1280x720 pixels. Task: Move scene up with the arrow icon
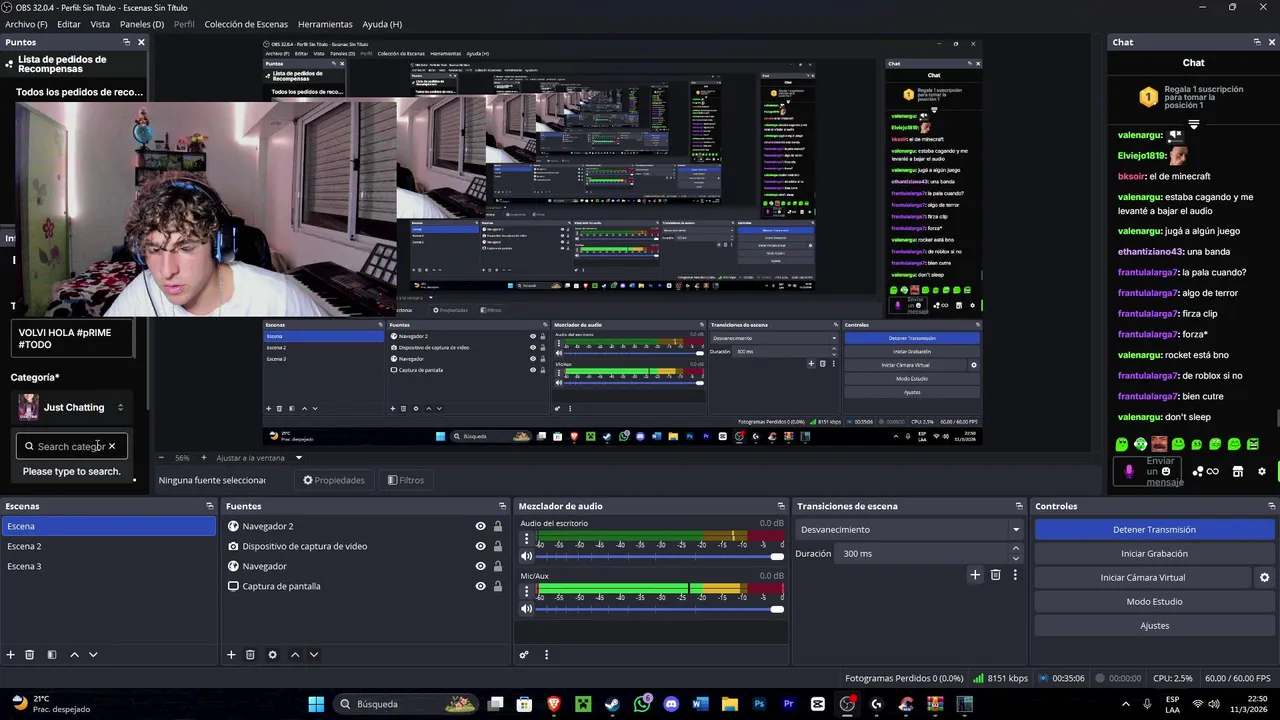74,655
